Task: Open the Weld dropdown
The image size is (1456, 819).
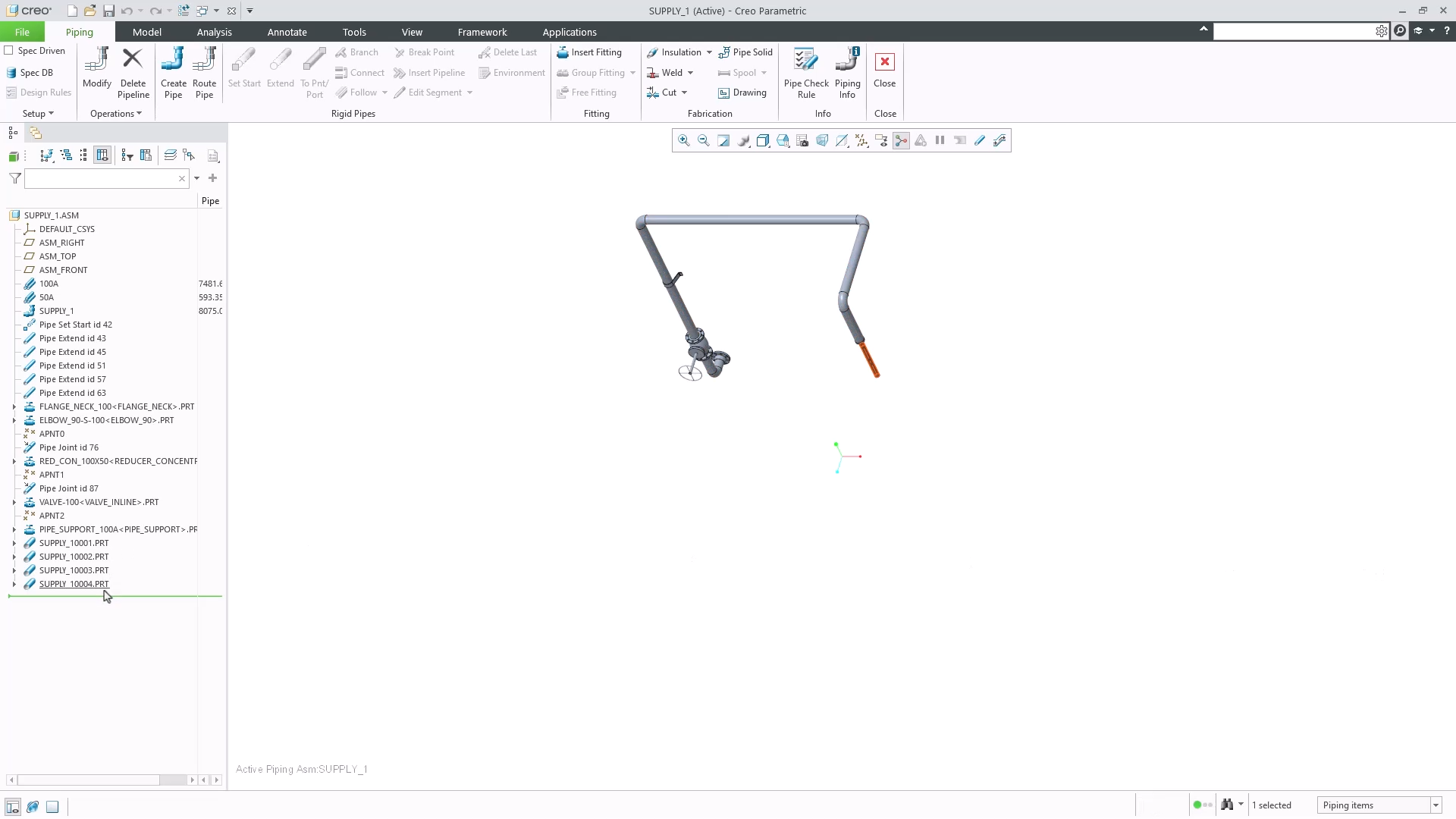Action: point(690,73)
